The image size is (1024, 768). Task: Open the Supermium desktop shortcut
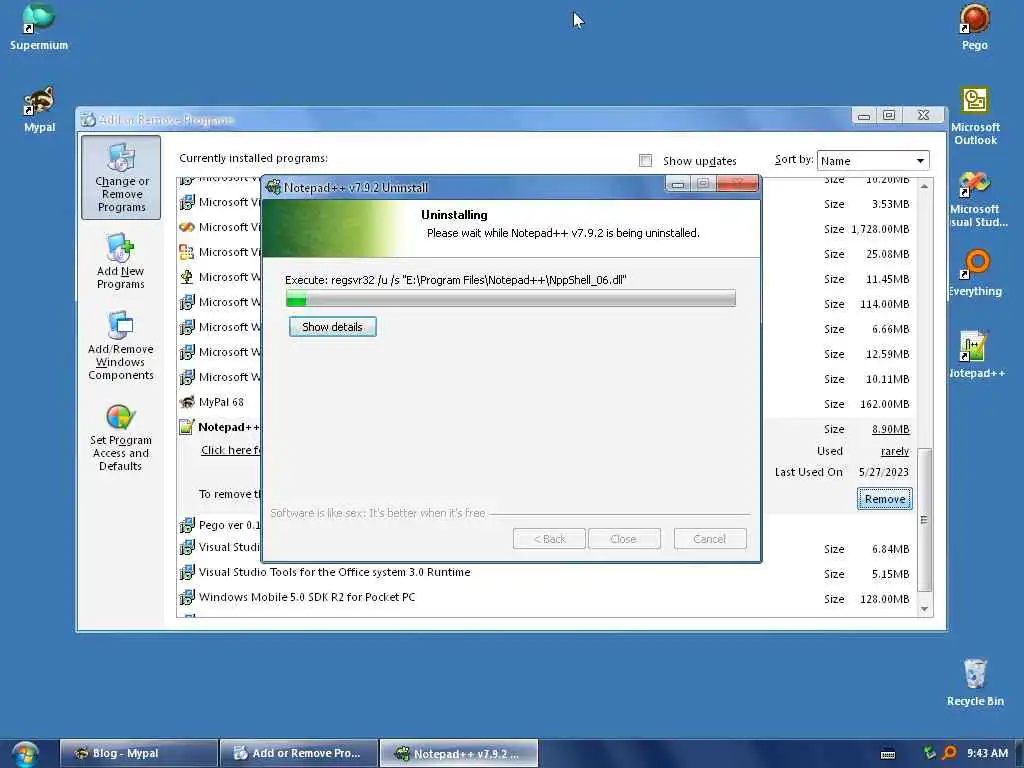(39, 26)
